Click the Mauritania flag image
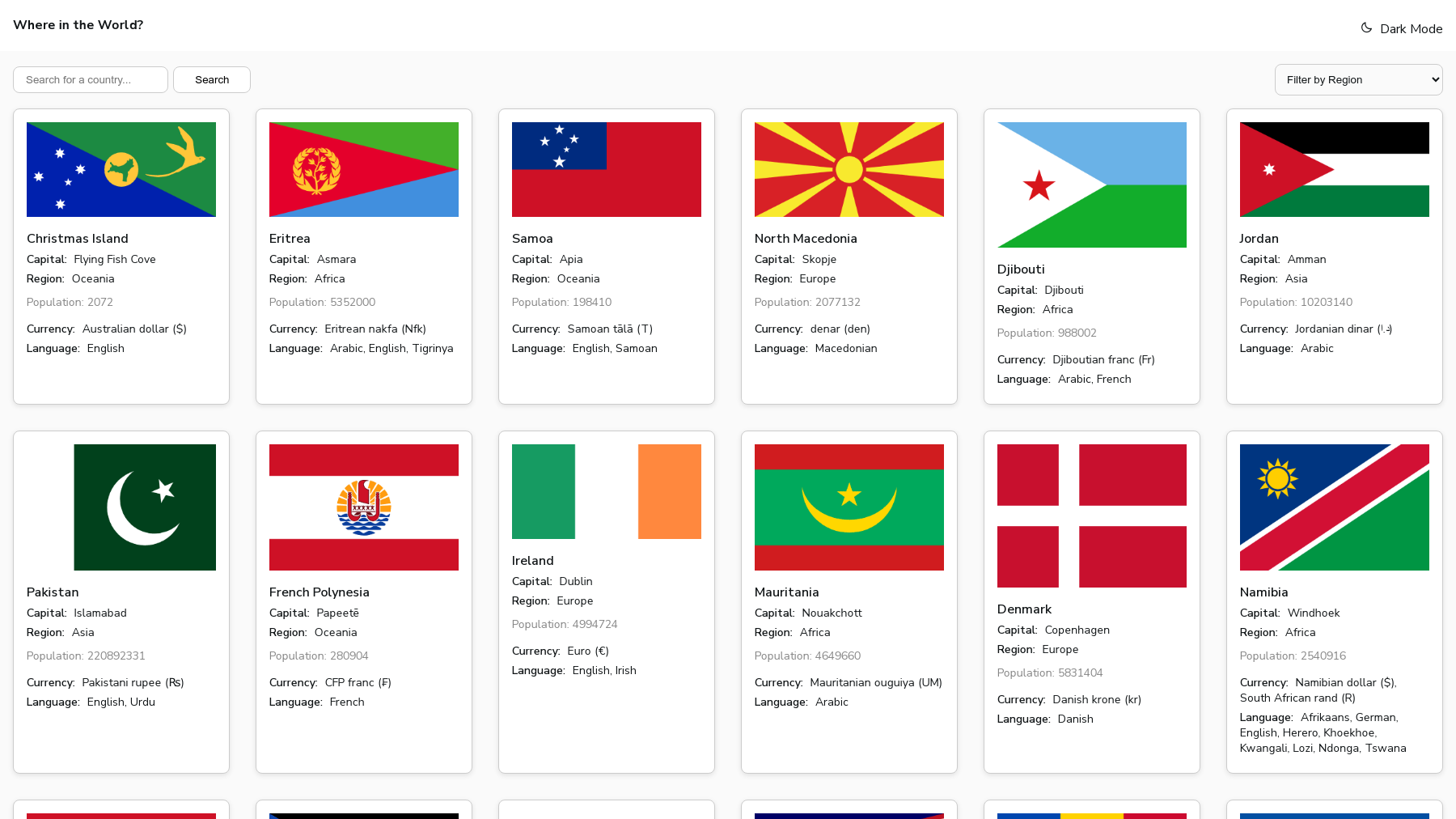This screenshot has width=1456, height=819. click(849, 507)
